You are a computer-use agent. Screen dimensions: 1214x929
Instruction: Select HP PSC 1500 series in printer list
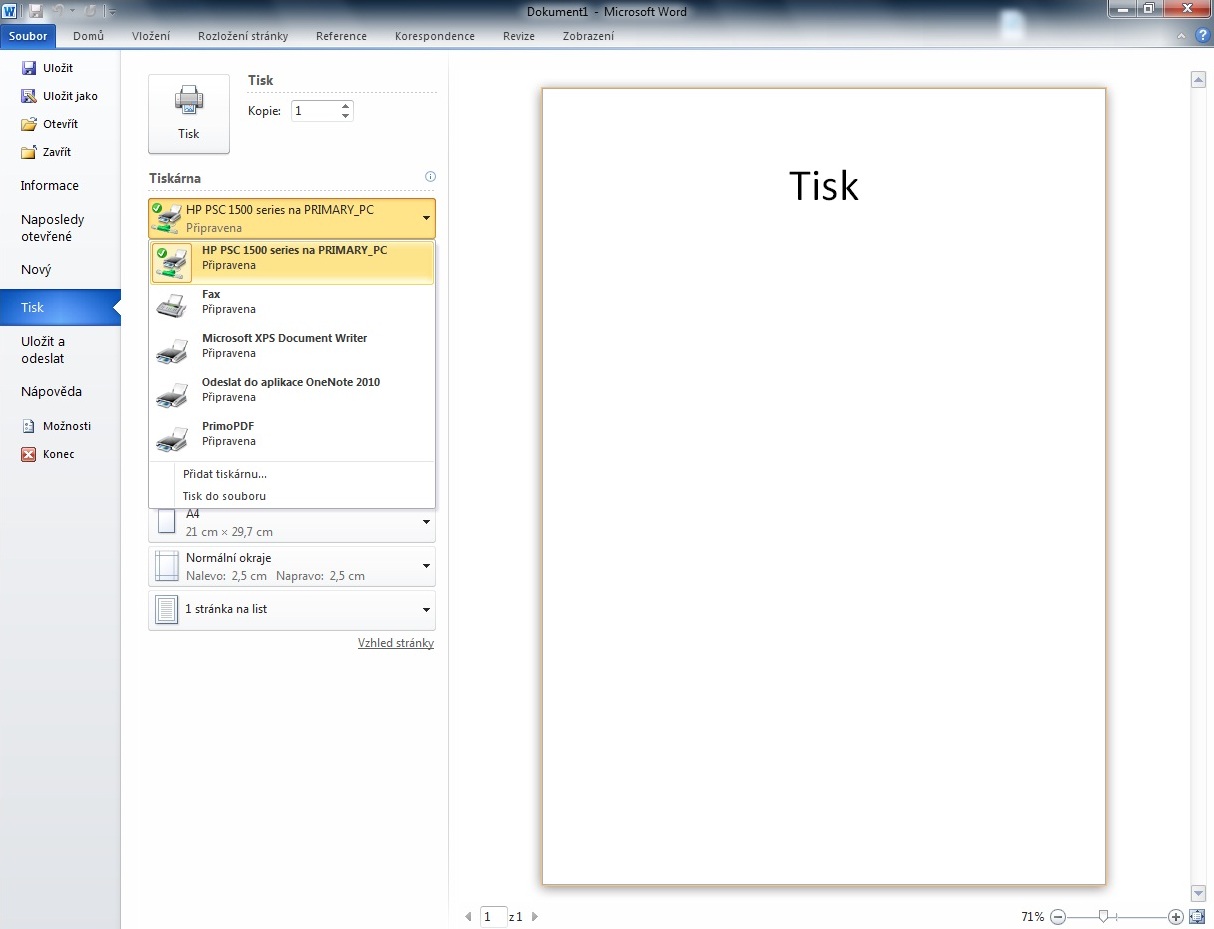(292, 262)
